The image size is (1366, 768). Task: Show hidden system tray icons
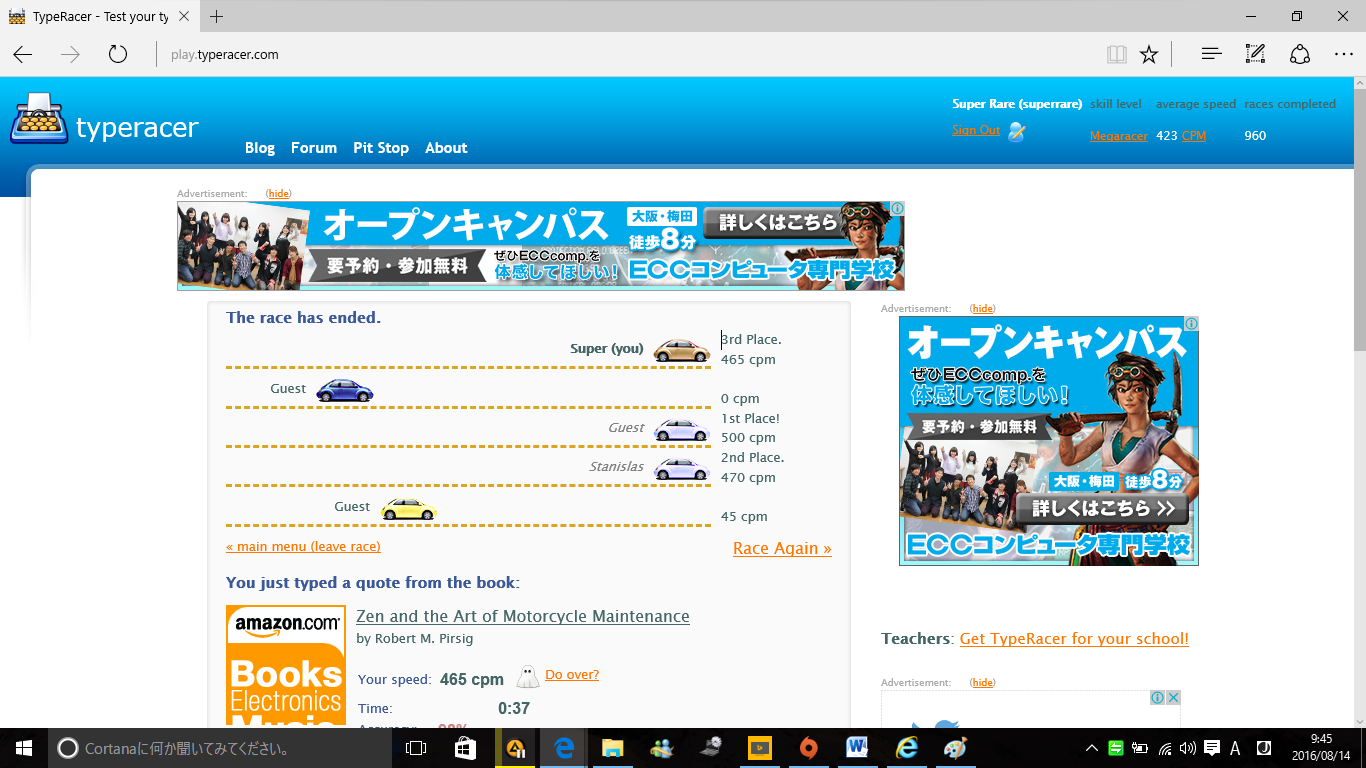click(x=1093, y=748)
